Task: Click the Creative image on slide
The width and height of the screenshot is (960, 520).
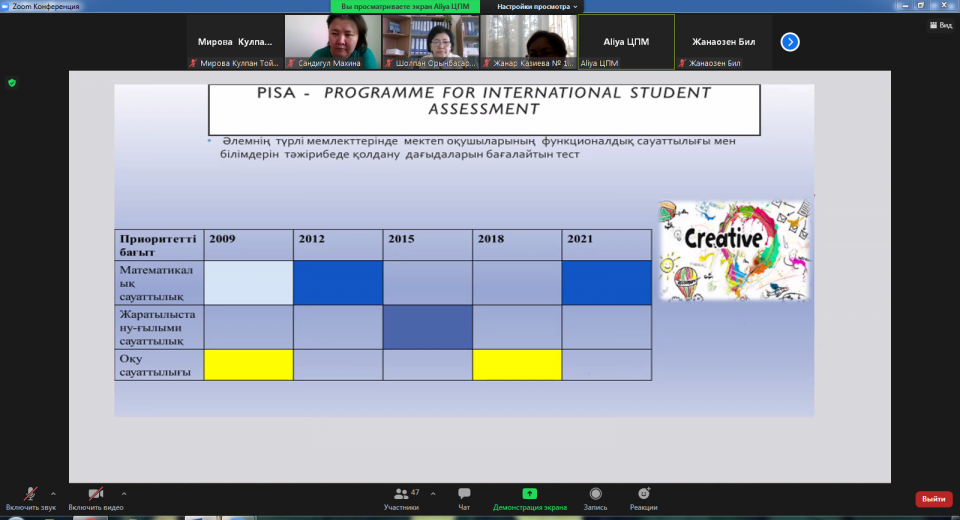Action: coord(734,251)
